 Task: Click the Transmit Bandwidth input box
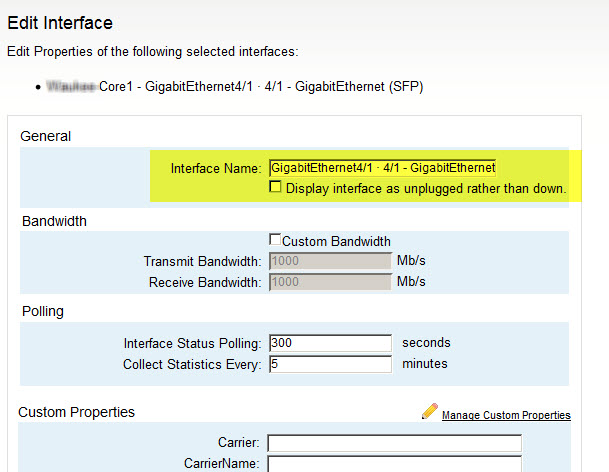(329, 261)
